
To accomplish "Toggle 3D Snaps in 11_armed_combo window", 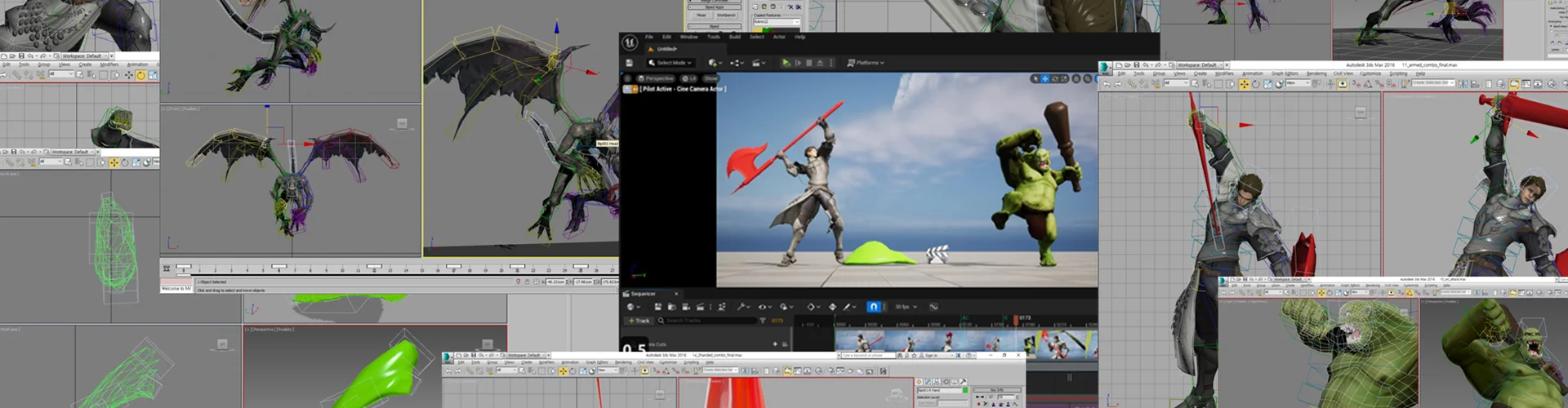I will click(1356, 84).
